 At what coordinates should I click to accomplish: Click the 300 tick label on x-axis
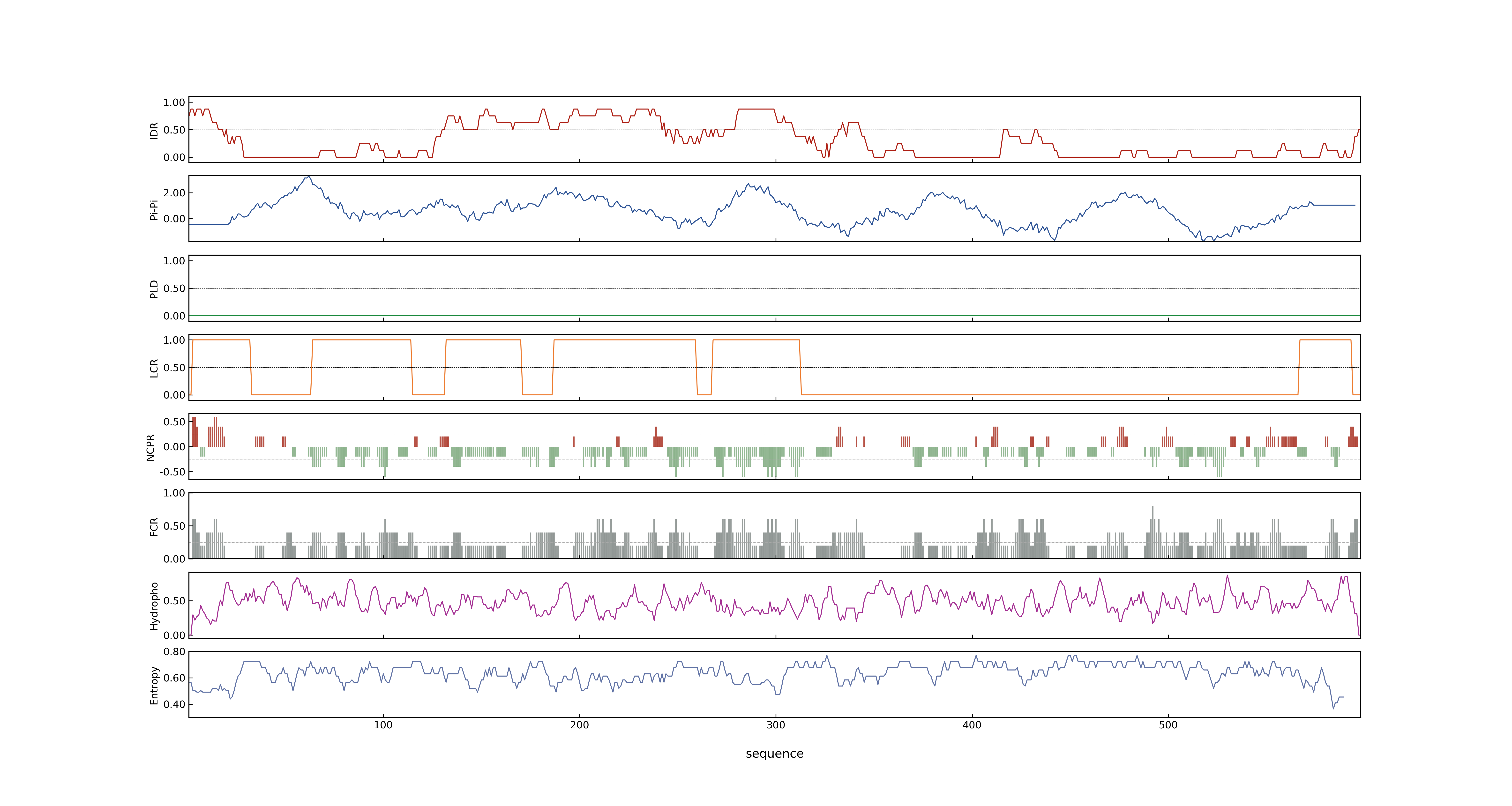[775, 725]
